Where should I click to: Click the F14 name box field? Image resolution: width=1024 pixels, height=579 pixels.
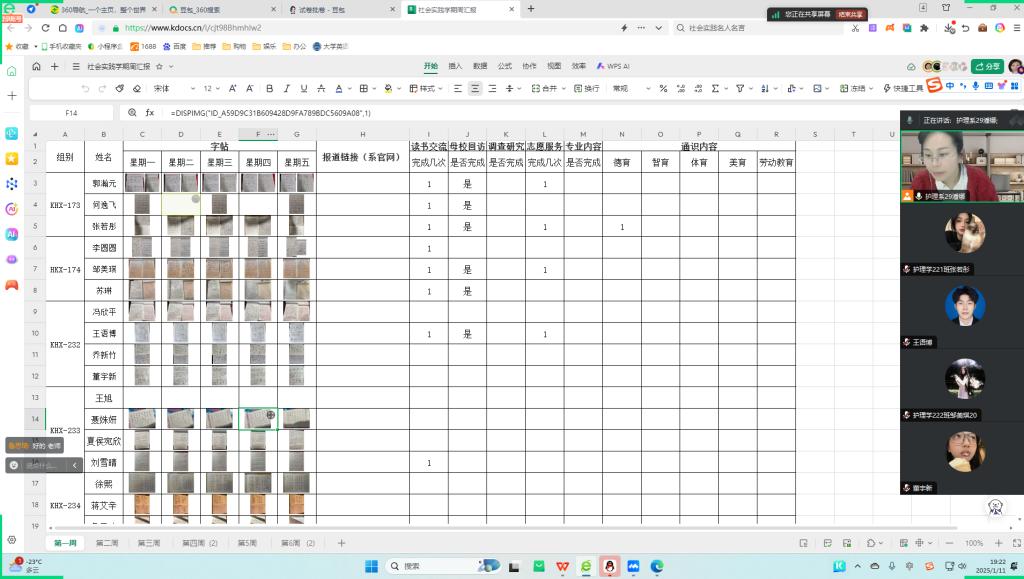pos(71,113)
